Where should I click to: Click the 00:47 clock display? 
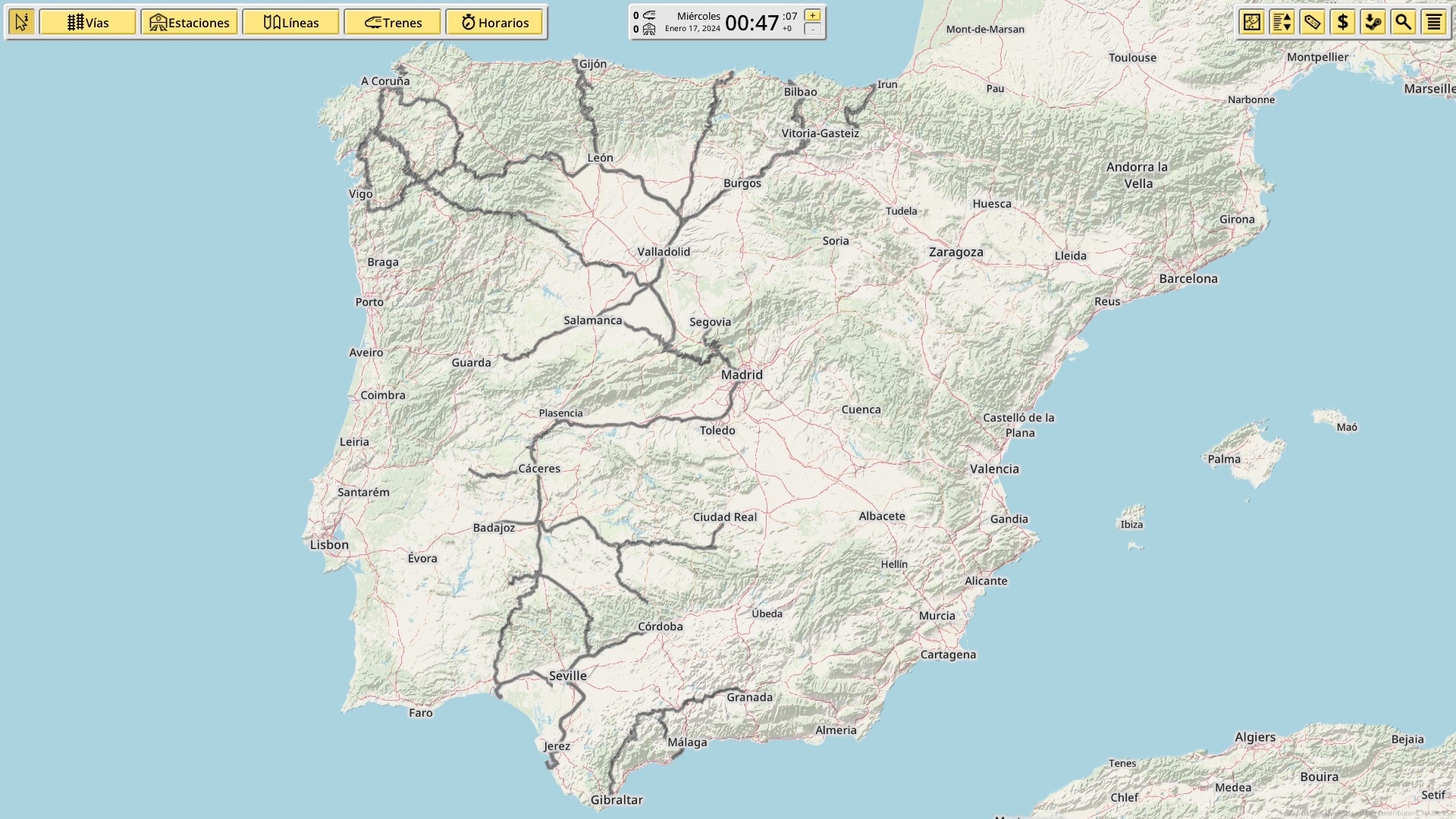click(x=752, y=23)
